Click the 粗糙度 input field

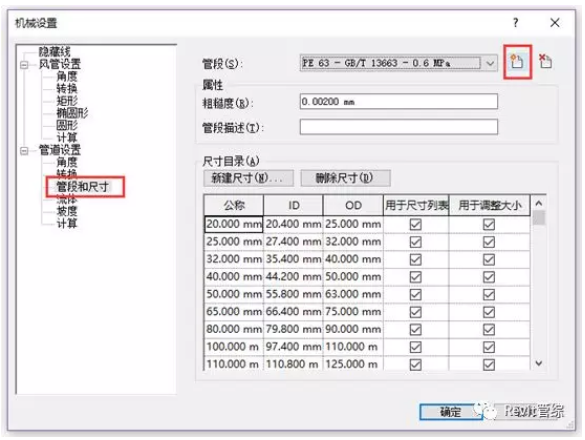point(398,102)
